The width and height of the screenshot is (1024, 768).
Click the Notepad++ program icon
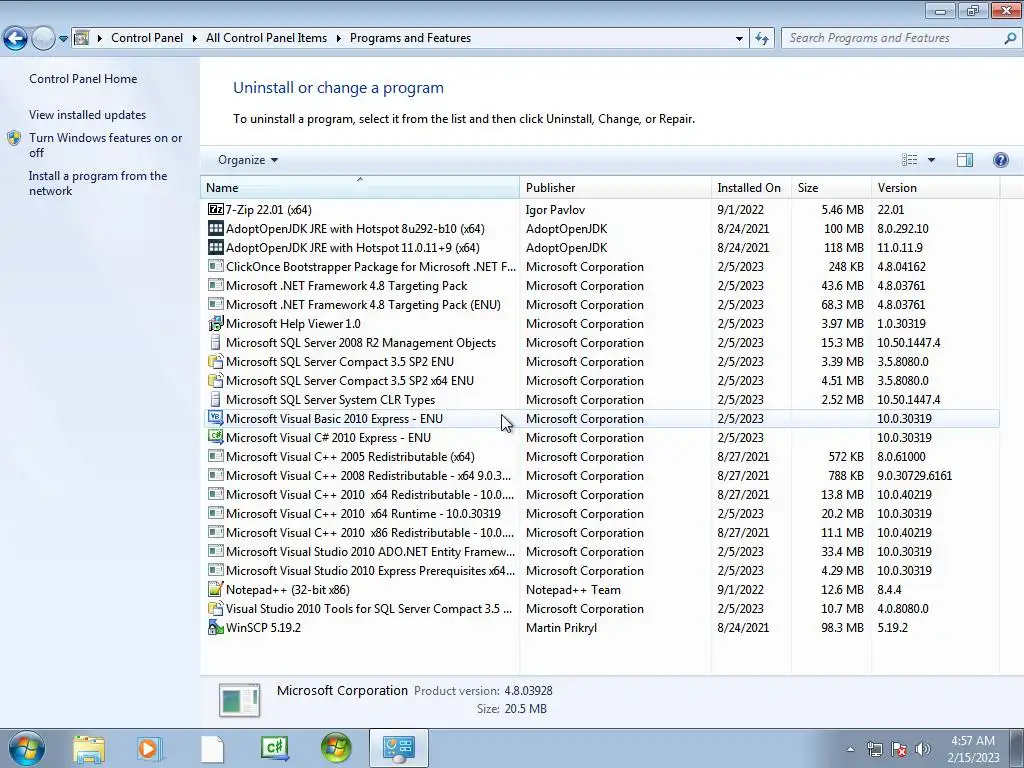tap(216, 590)
